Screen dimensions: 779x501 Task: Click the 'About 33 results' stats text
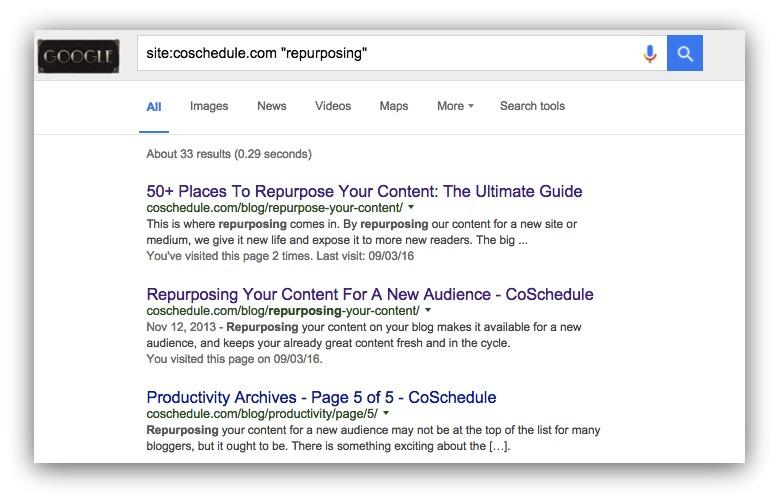coord(229,154)
